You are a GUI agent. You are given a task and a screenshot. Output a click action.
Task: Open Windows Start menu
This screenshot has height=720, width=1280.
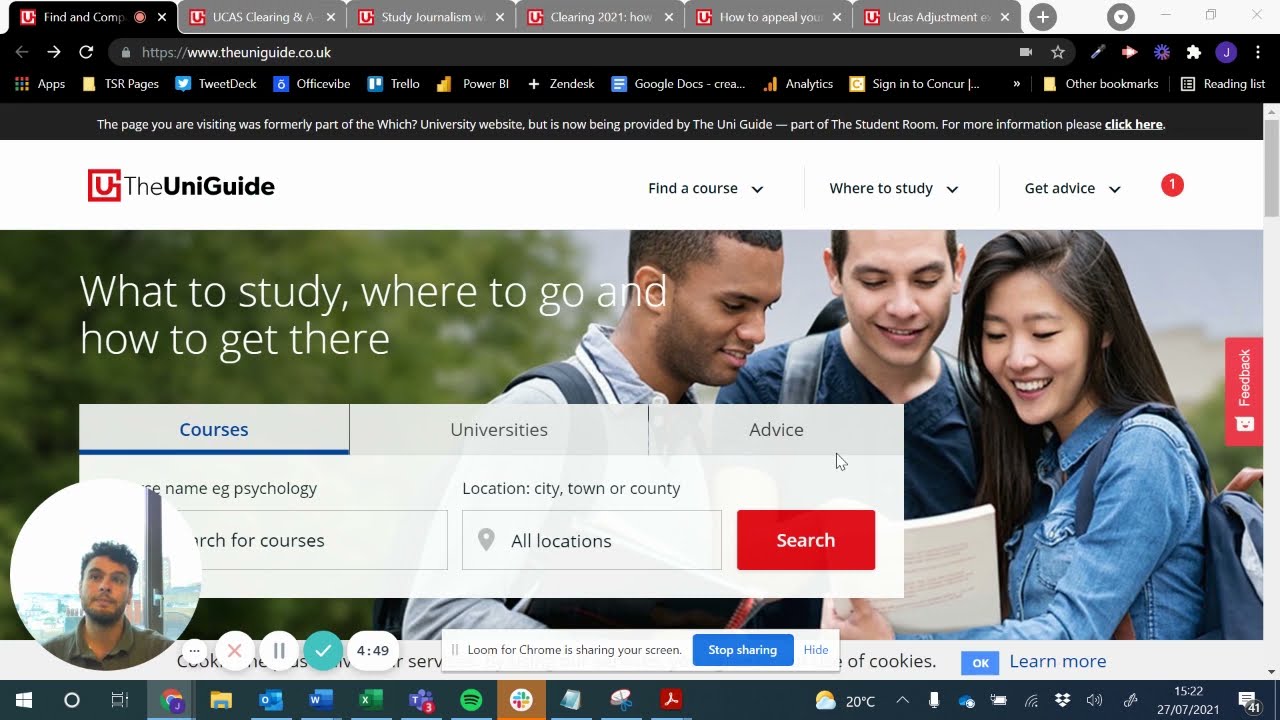pyautogui.click(x=24, y=700)
